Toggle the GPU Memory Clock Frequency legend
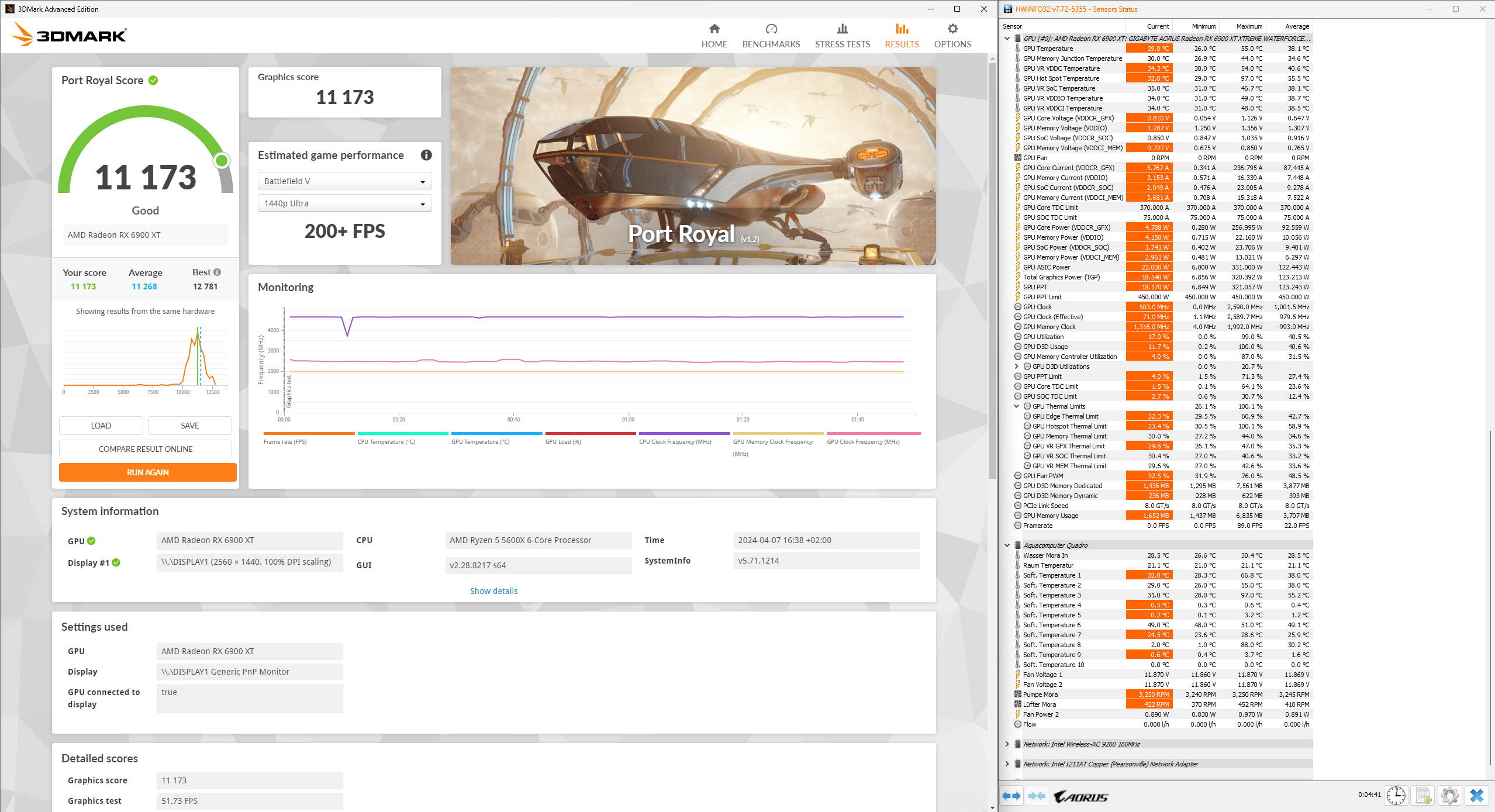Image resolution: width=1495 pixels, height=812 pixels. coord(778,444)
